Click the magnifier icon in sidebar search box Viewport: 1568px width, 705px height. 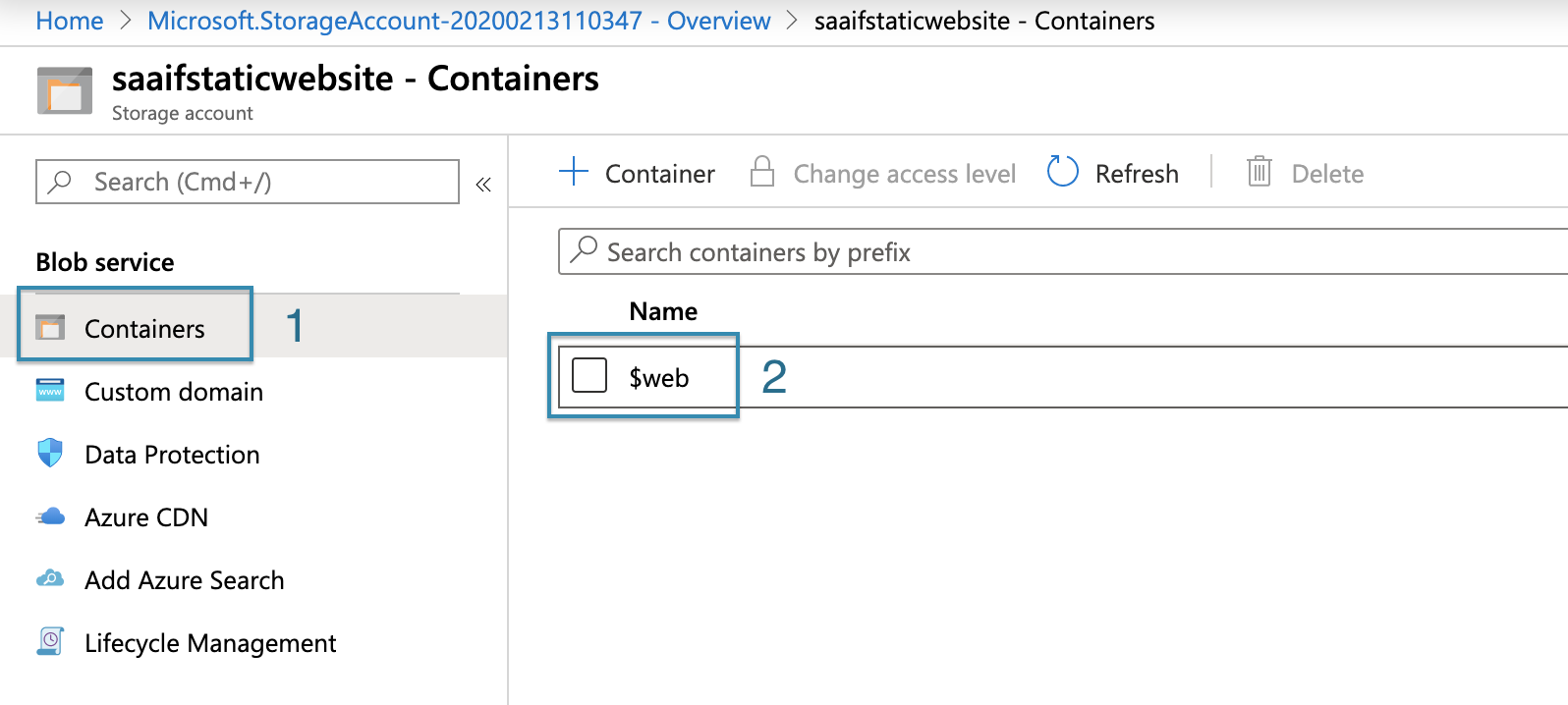coord(61,182)
